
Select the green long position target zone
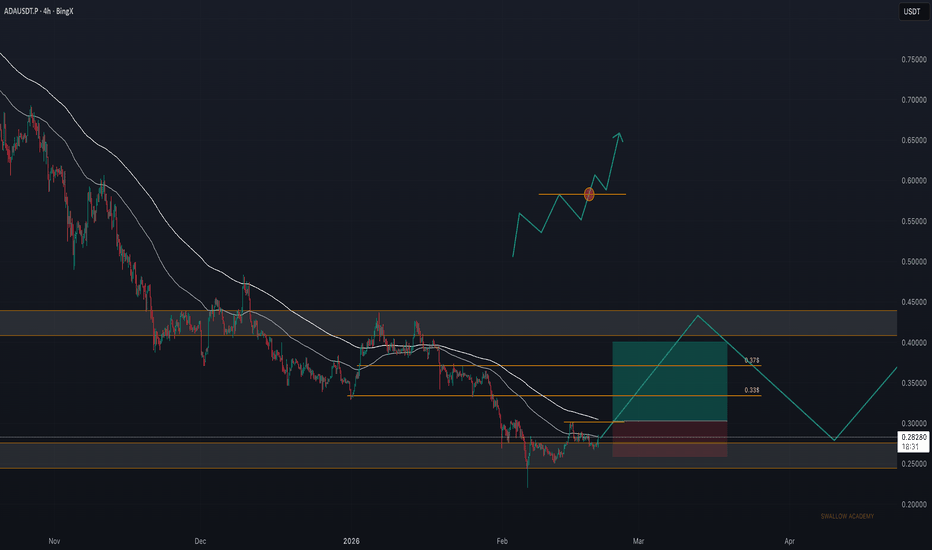coord(669,380)
